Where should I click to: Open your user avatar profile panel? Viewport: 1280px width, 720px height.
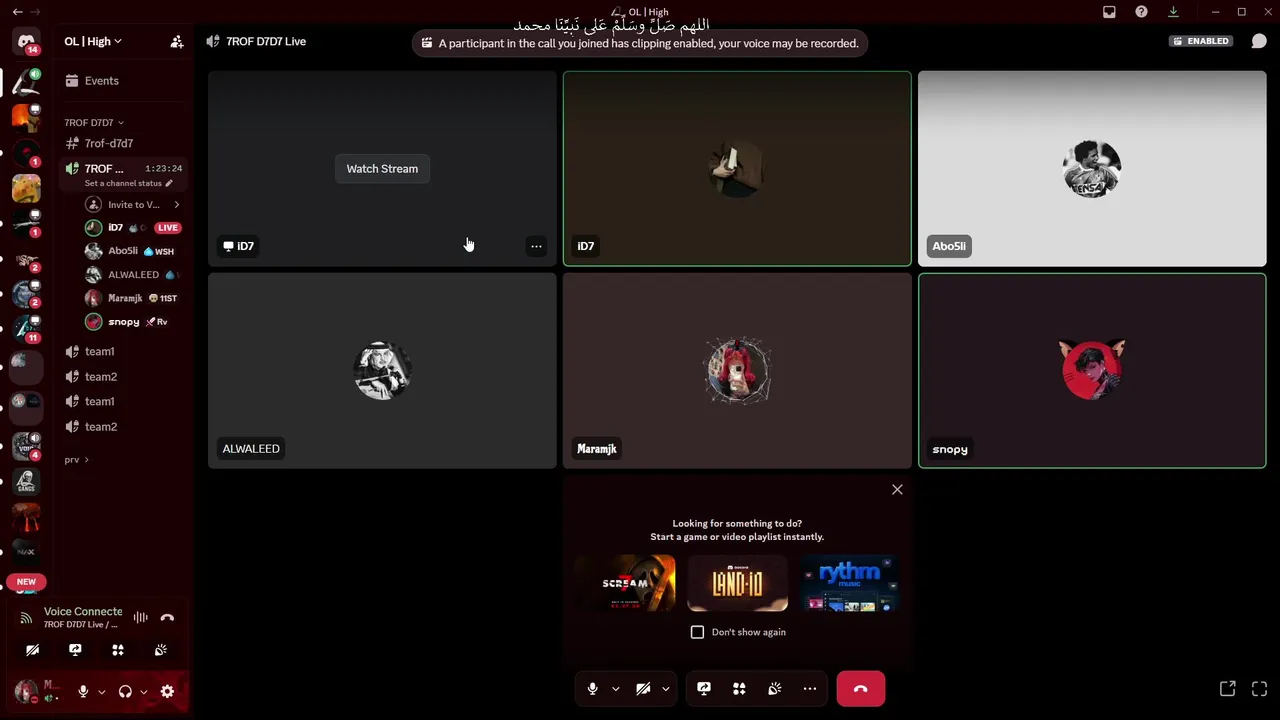click(x=26, y=692)
